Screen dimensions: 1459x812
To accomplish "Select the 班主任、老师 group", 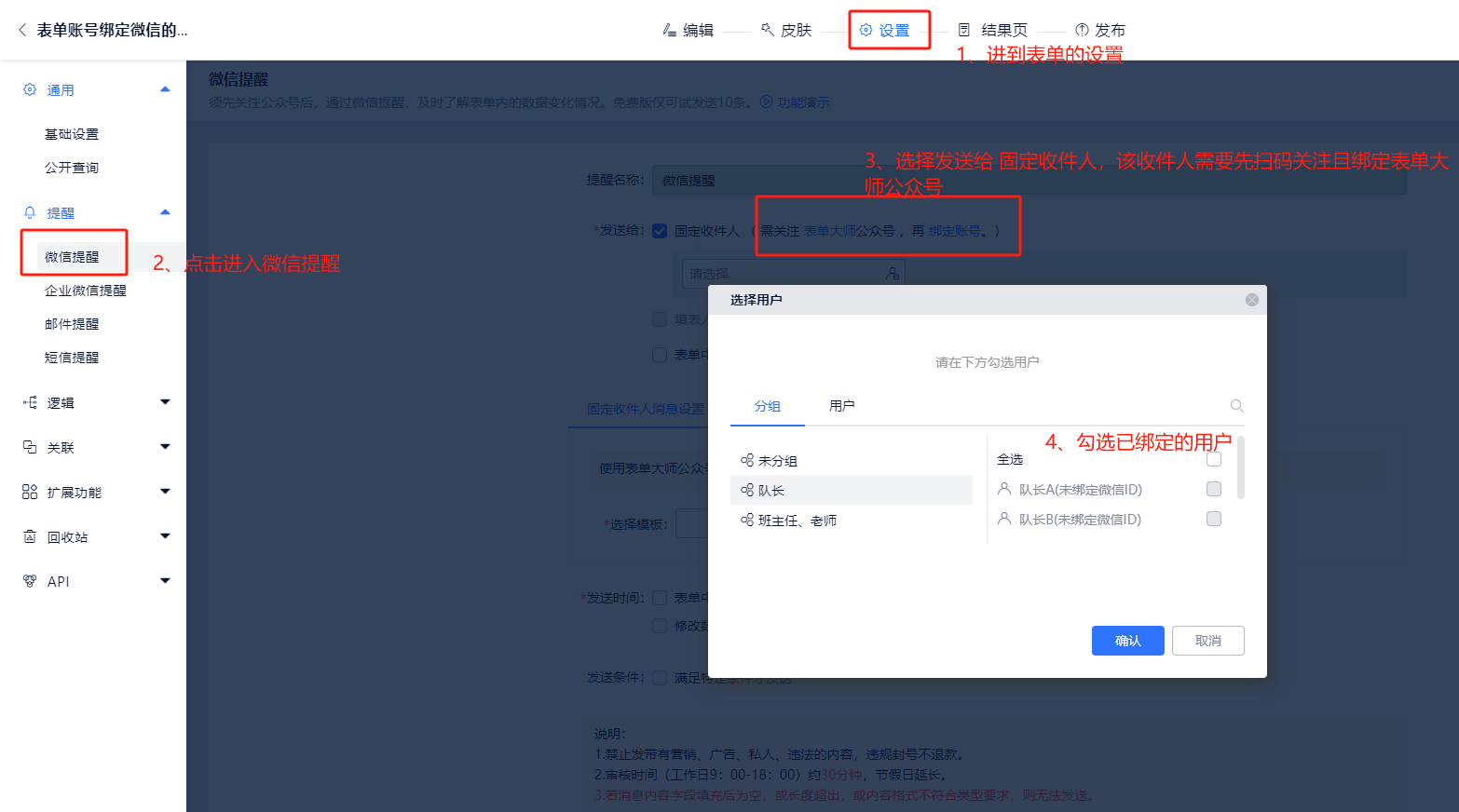I will click(x=797, y=521).
